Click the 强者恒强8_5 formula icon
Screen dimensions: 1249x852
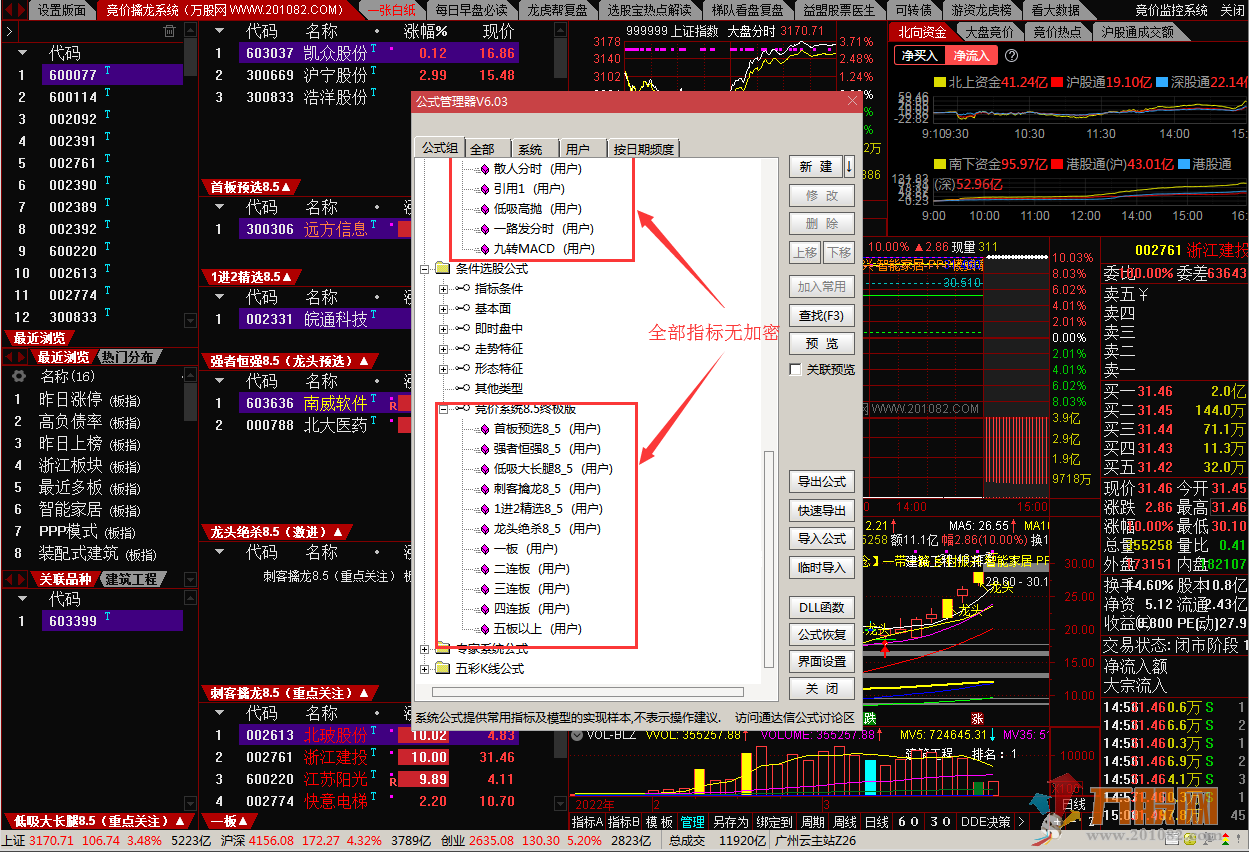tap(485, 449)
